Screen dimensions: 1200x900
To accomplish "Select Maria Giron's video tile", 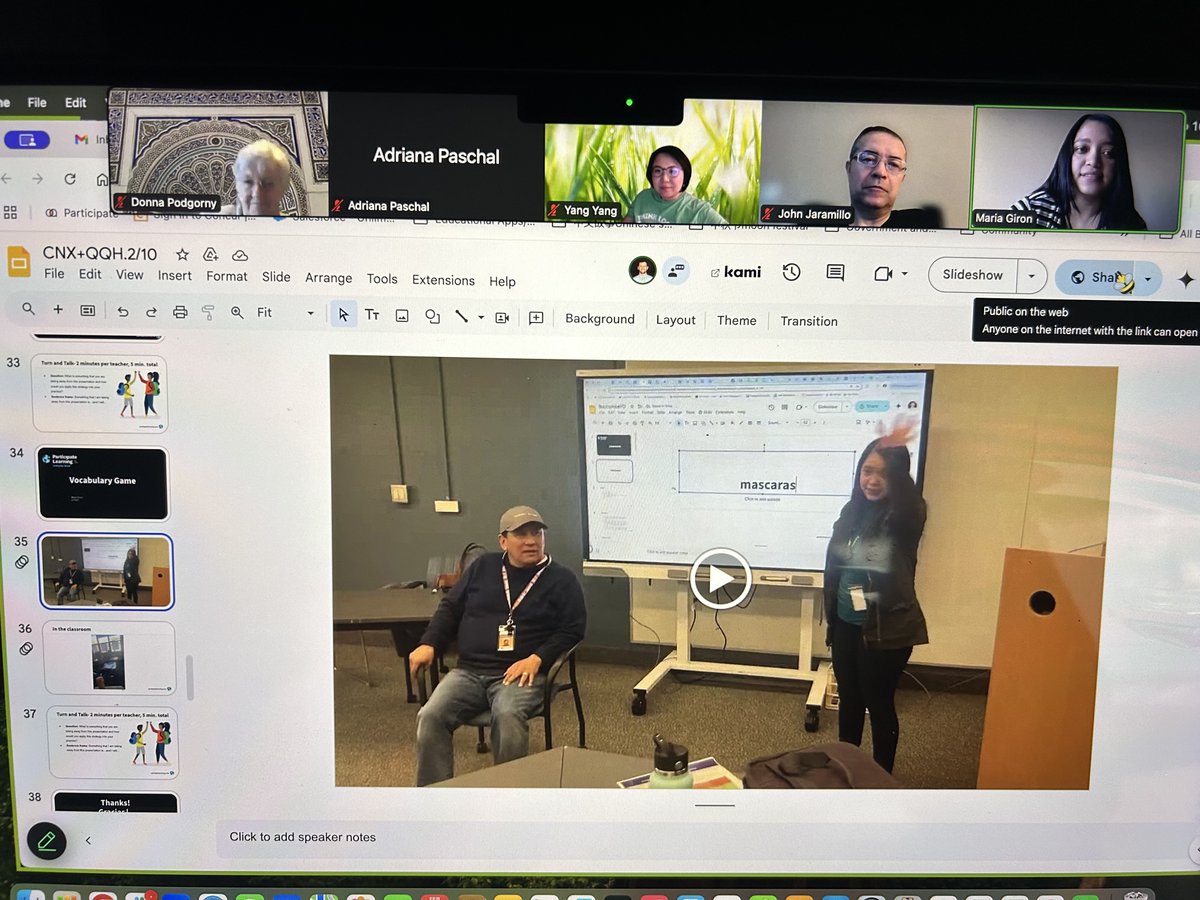I will pyautogui.click(x=1078, y=169).
